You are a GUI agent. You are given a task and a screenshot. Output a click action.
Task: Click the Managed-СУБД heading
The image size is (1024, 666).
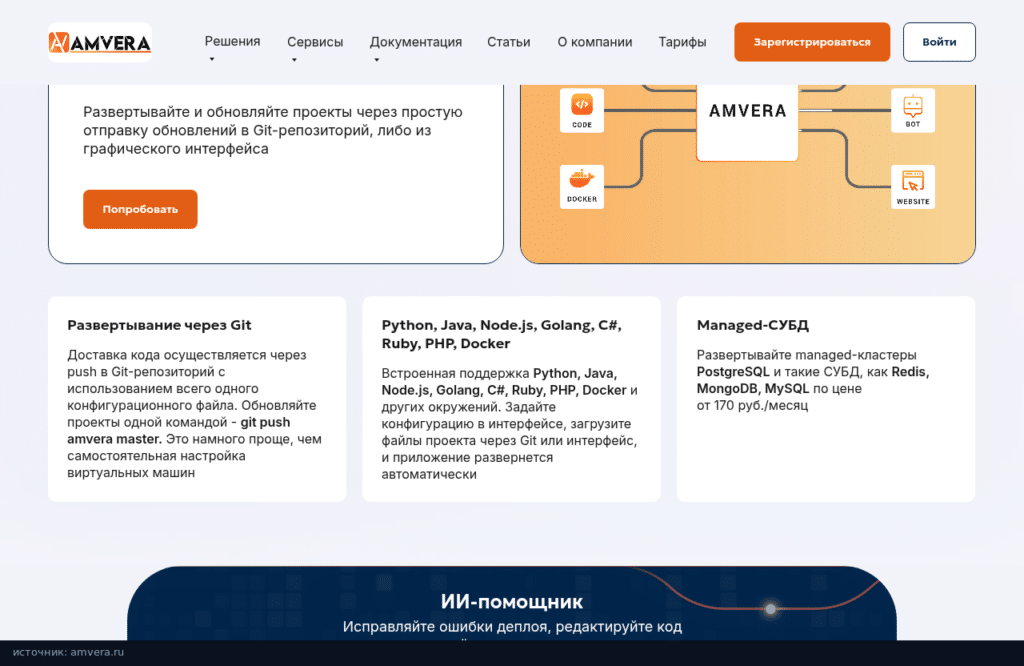[752, 325]
